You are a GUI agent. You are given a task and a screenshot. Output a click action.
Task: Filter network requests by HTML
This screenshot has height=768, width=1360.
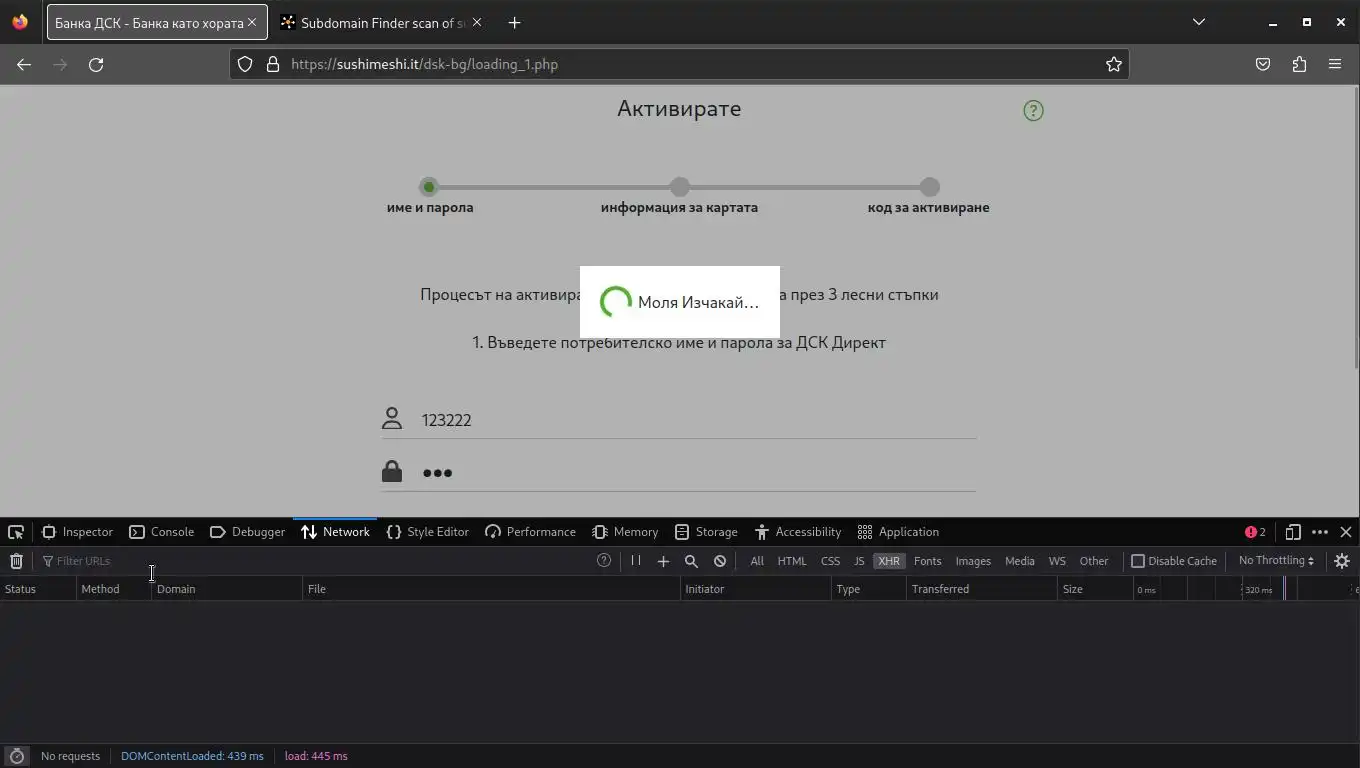[792, 561]
